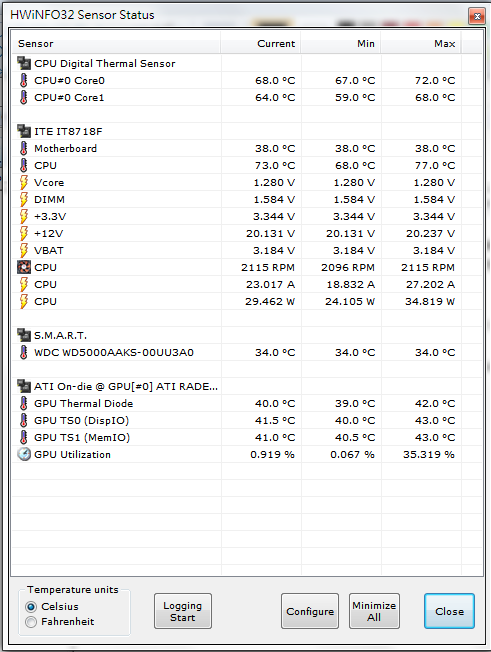Viewport: 491px width, 652px height.
Task: Select the ITE IT8718F group label
Action: (x=68, y=132)
